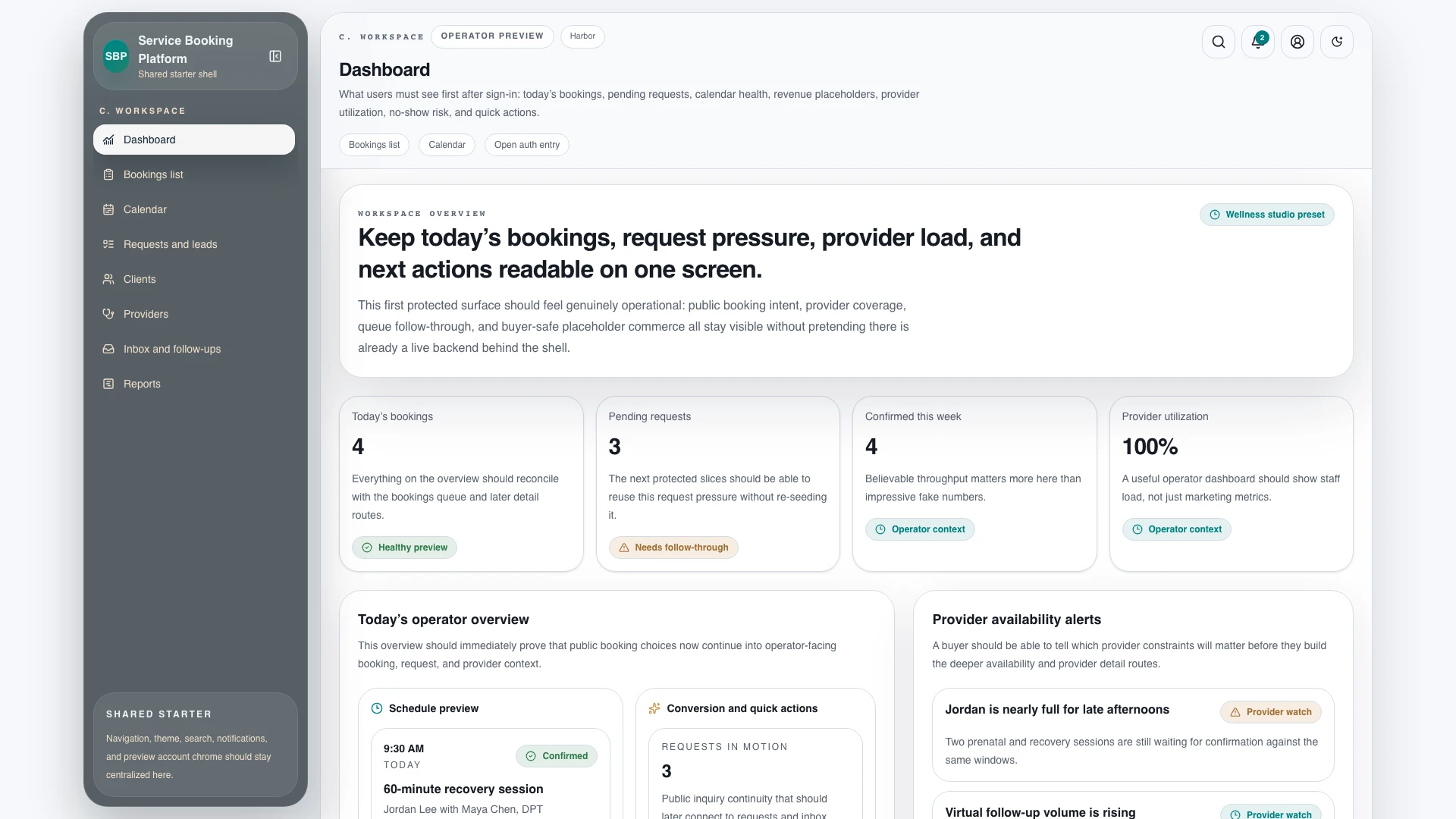The width and height of the screenshot is (1456, 819).
Task: Click the Dashboard page heading
Action: pos(384,70)
